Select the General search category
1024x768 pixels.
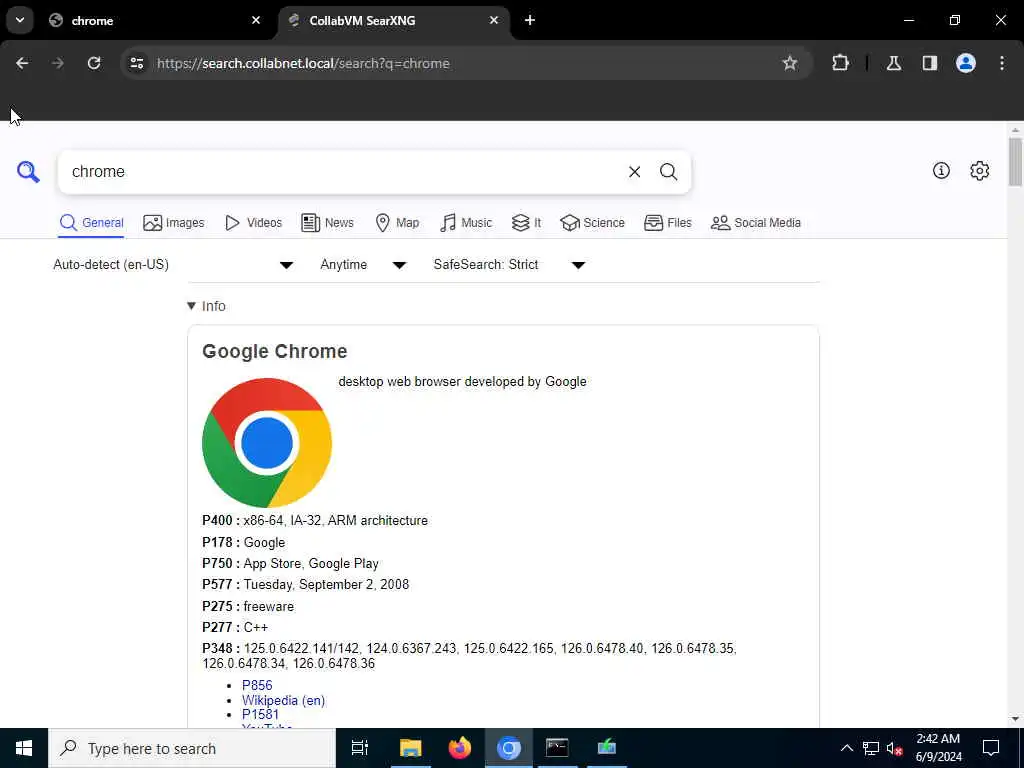pyautogui.click(x=91, y=223)
